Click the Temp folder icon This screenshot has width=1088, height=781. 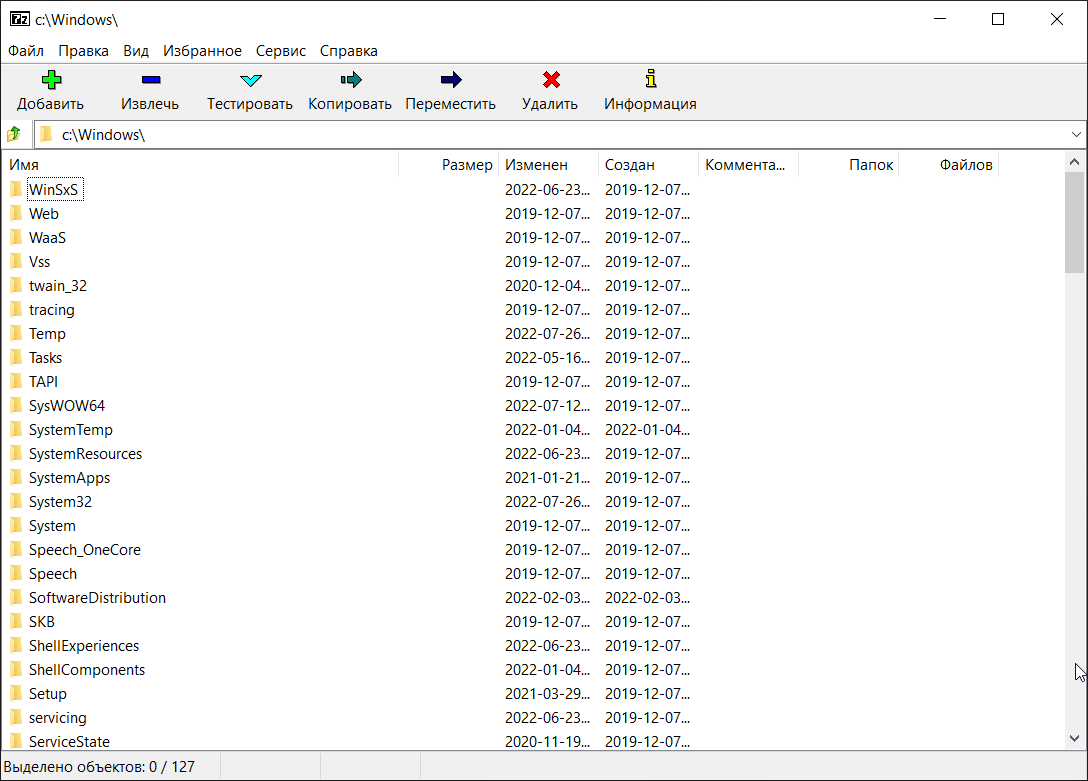(17, 334)
